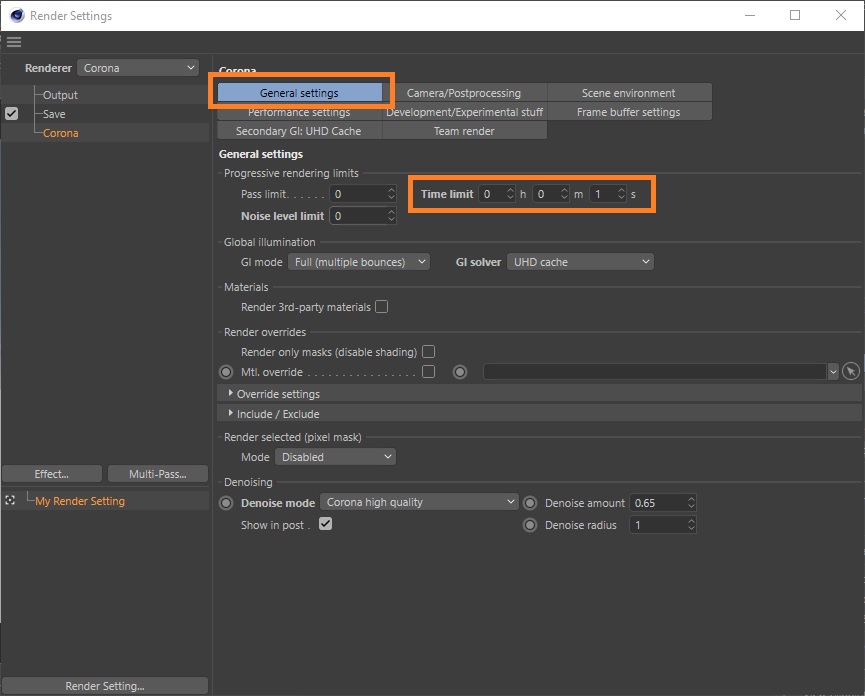Expand Override settings section
The width and height of the screenshot is (865, 696).
click(x=230, y=393)
